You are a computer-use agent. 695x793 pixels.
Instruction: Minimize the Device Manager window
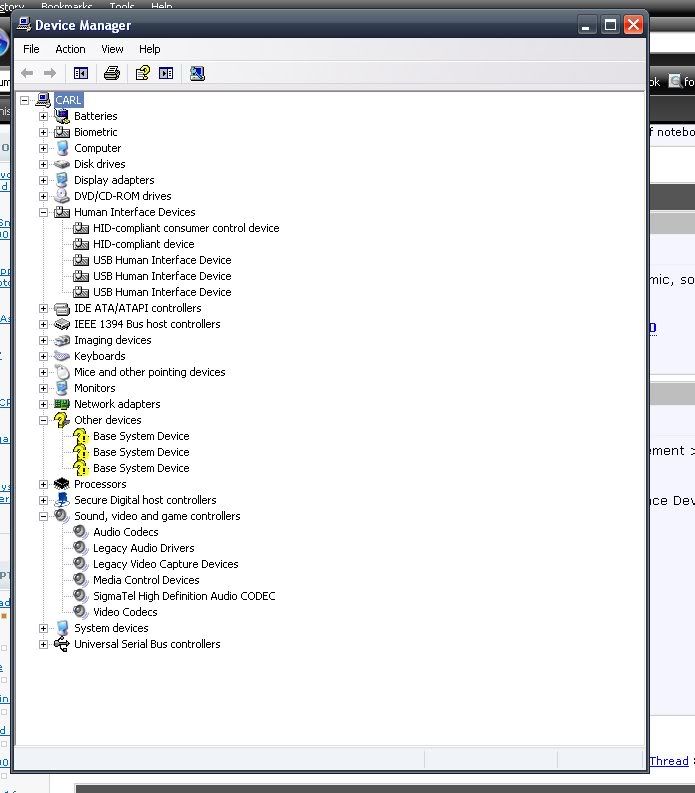click(586, 25)
